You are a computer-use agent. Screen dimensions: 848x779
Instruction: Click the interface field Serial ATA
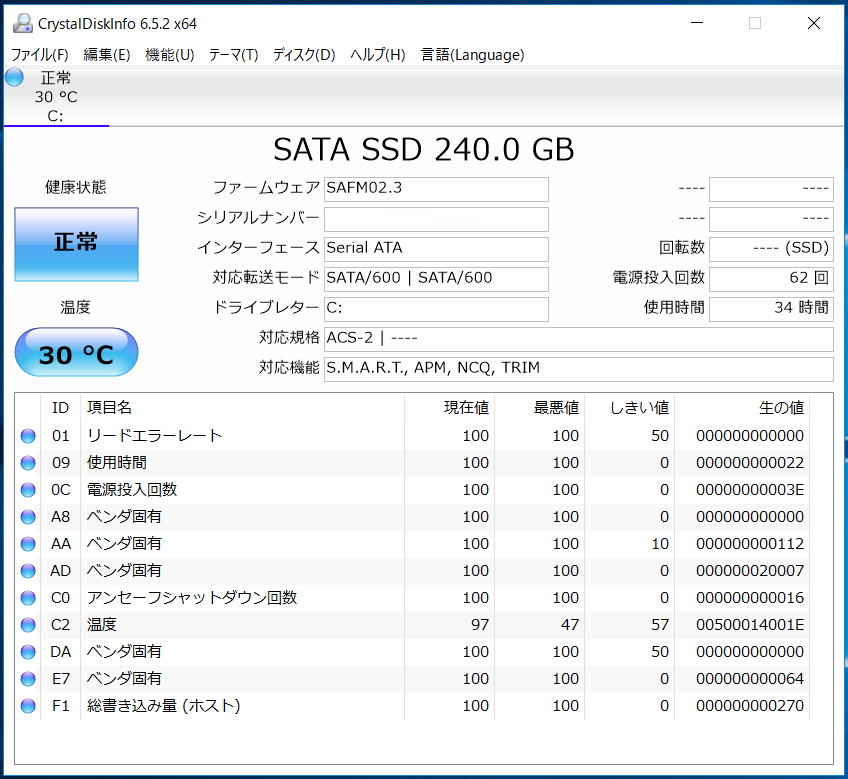coord(436,249)
